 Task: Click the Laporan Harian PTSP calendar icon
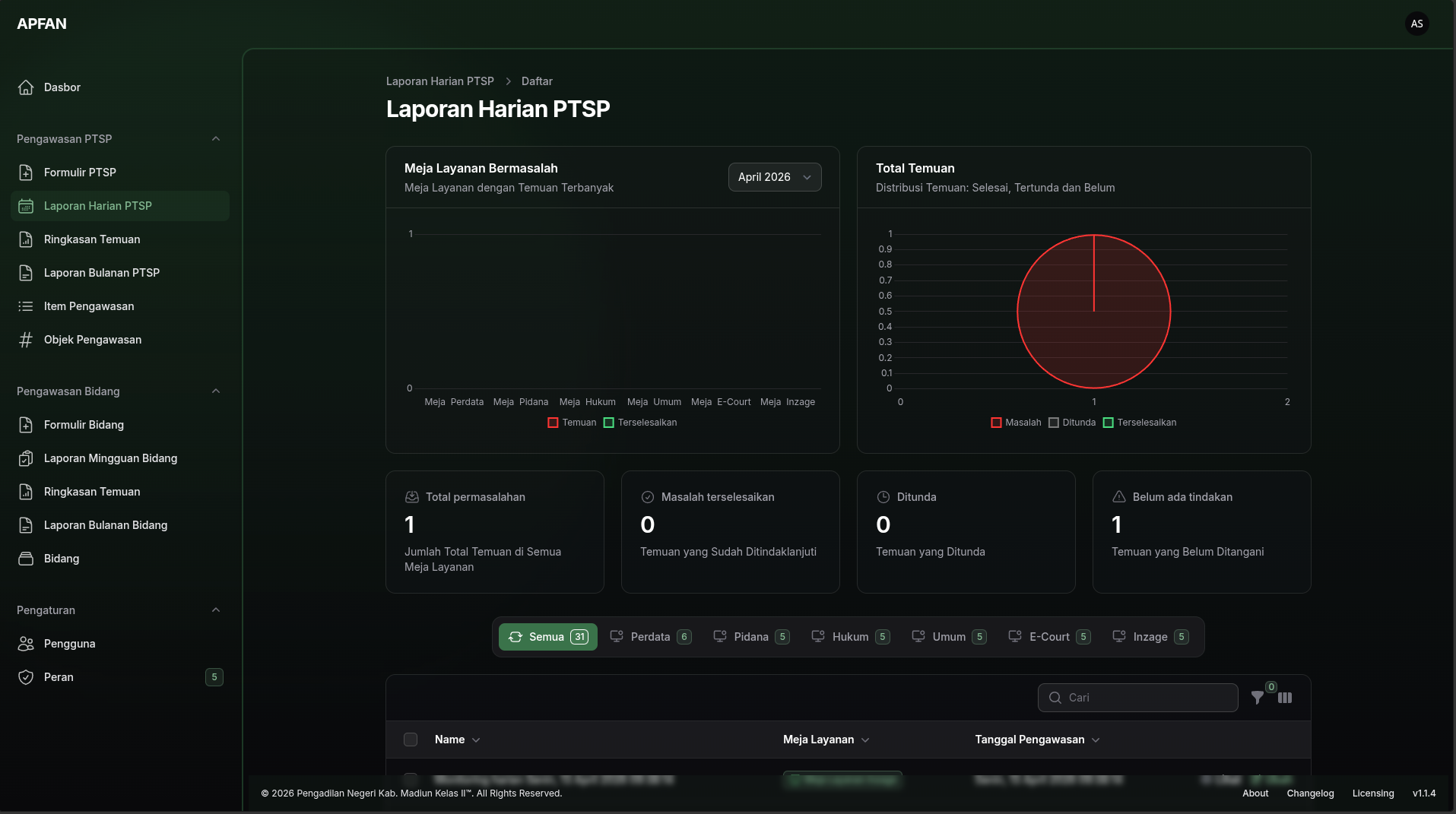26,206
